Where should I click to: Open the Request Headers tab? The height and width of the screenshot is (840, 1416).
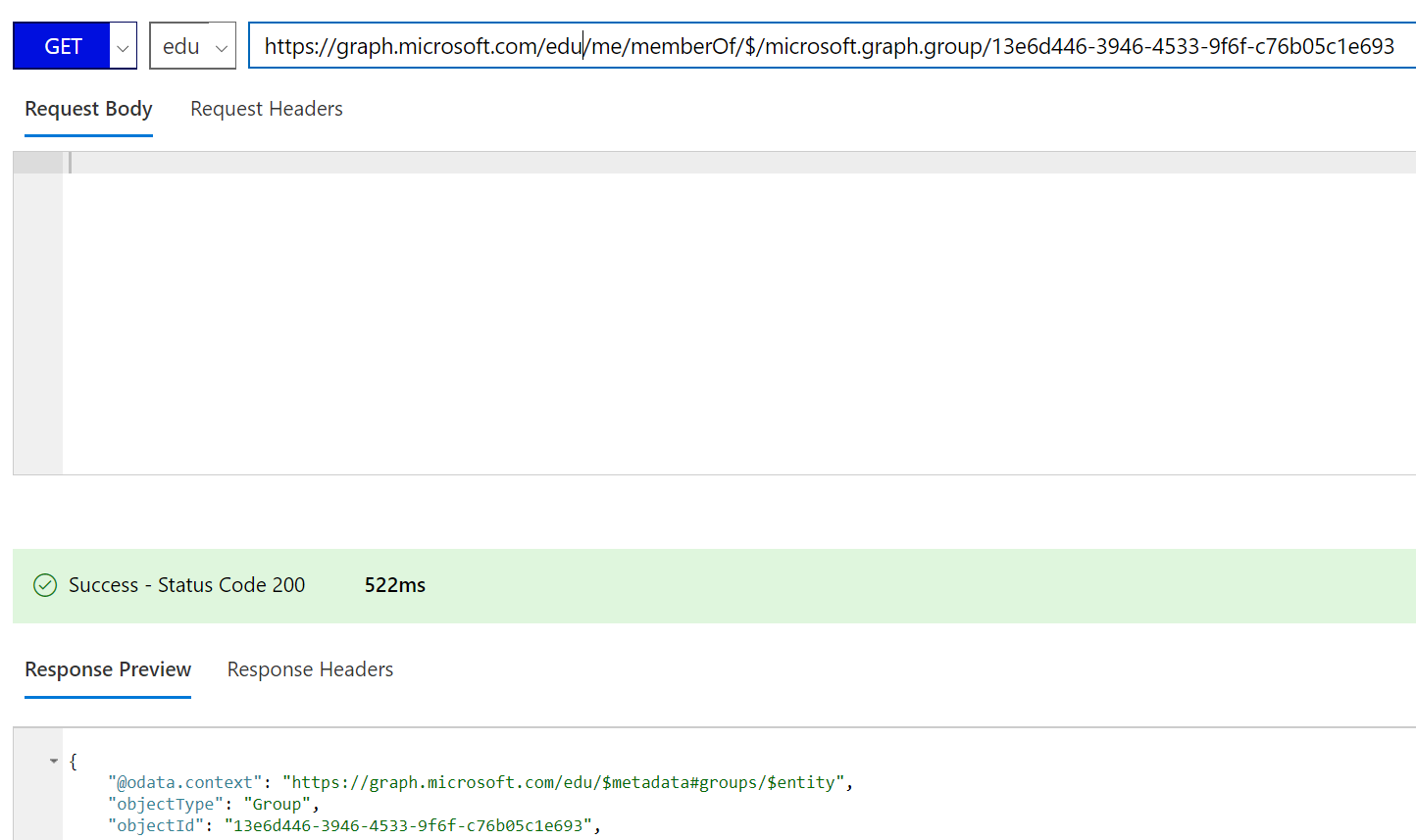click(266, 109)
